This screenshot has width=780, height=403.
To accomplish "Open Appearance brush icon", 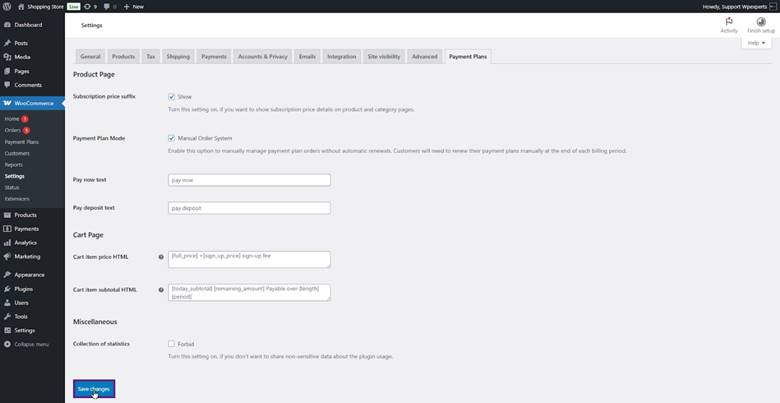I will (x=7, y=275).
